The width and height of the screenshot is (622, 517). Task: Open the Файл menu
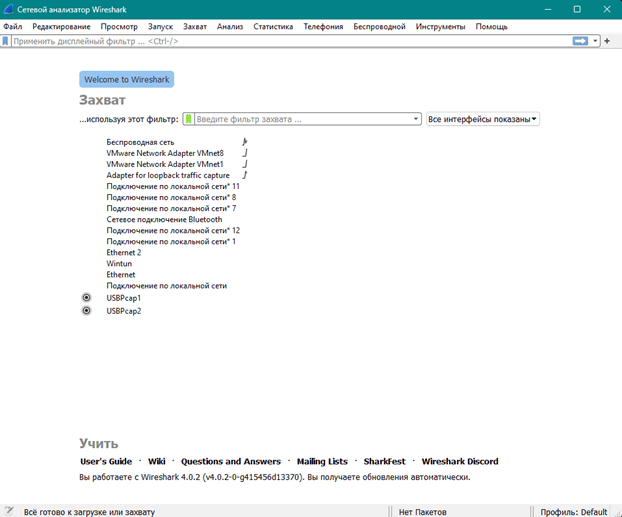point(13,27)
